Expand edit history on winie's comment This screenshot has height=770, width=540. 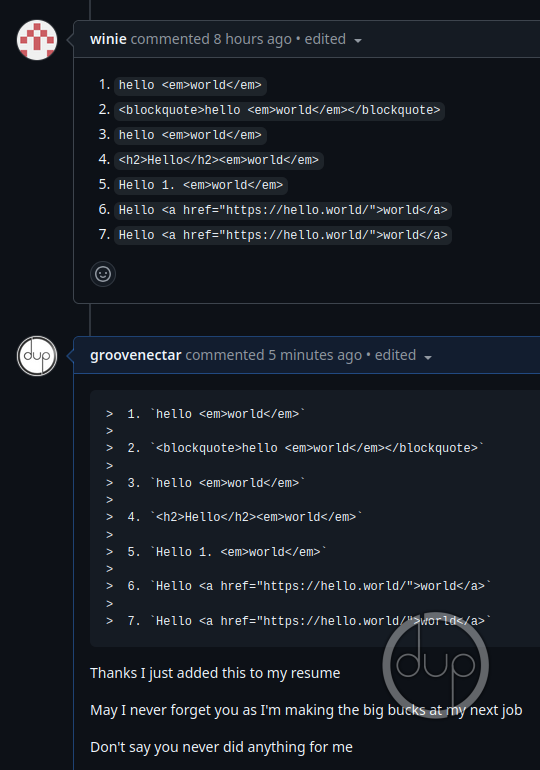click(358, 40)
